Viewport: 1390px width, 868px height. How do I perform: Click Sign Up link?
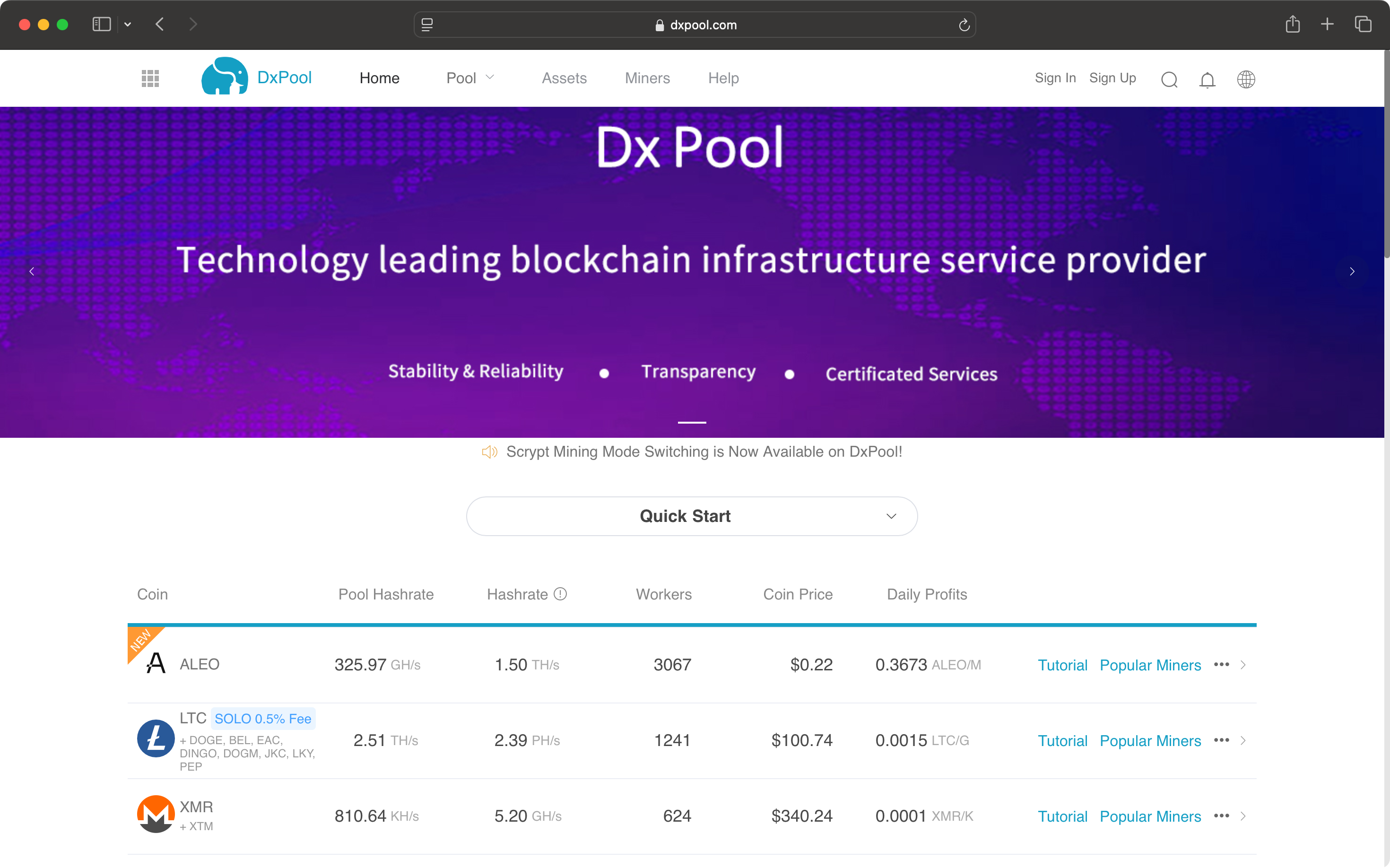click(1112, 78)
